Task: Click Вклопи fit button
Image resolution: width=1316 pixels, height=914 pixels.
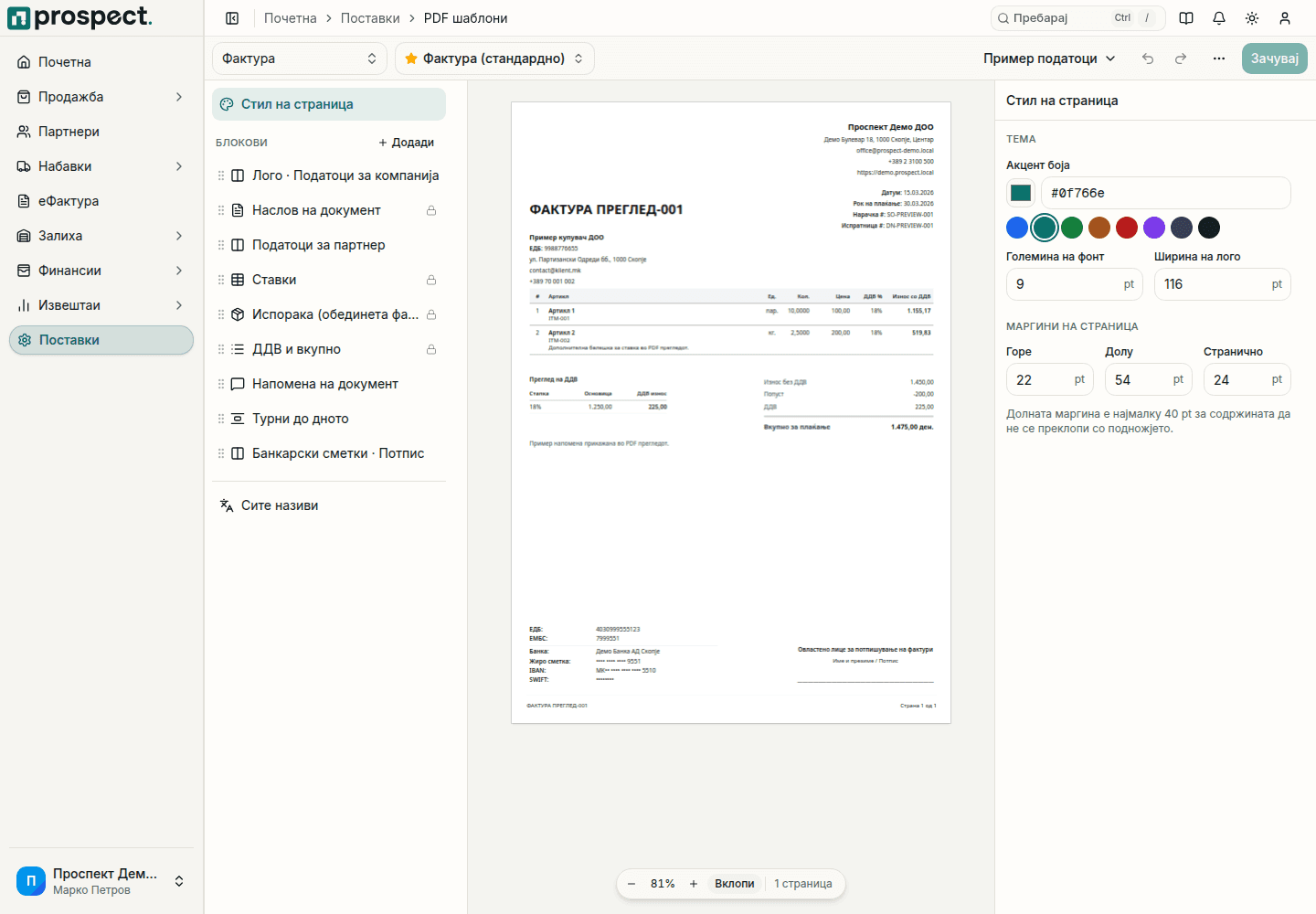Action: coord(735,884)
